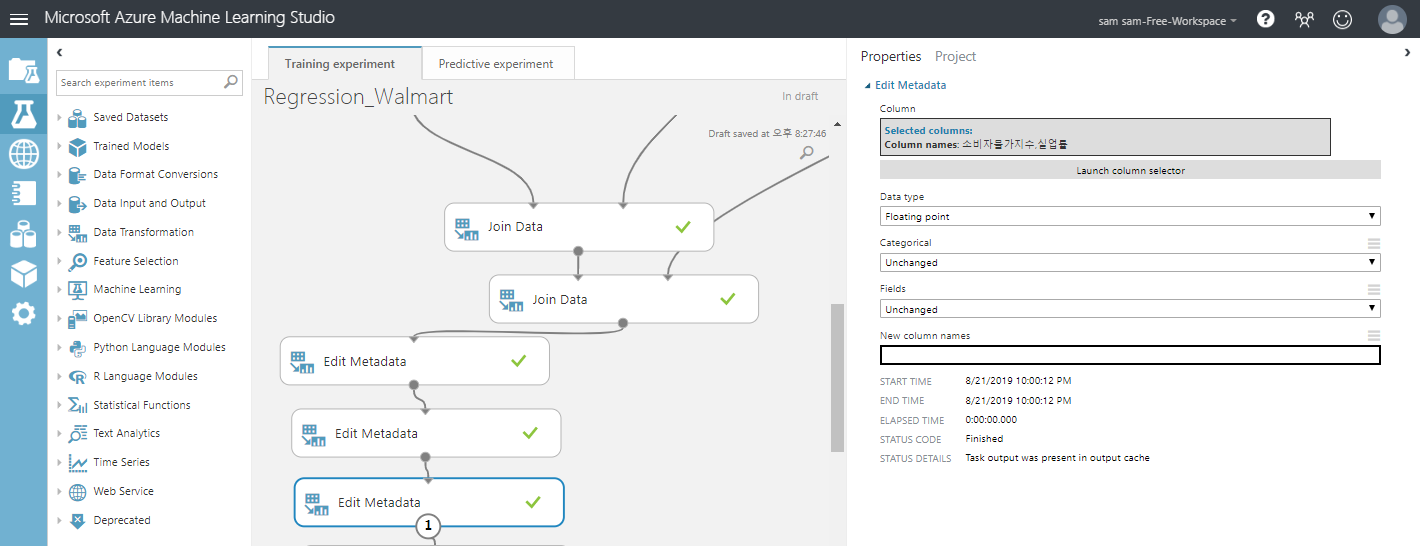Select the lower Join Data module
Screen dimensions: 1420x546
624,299
